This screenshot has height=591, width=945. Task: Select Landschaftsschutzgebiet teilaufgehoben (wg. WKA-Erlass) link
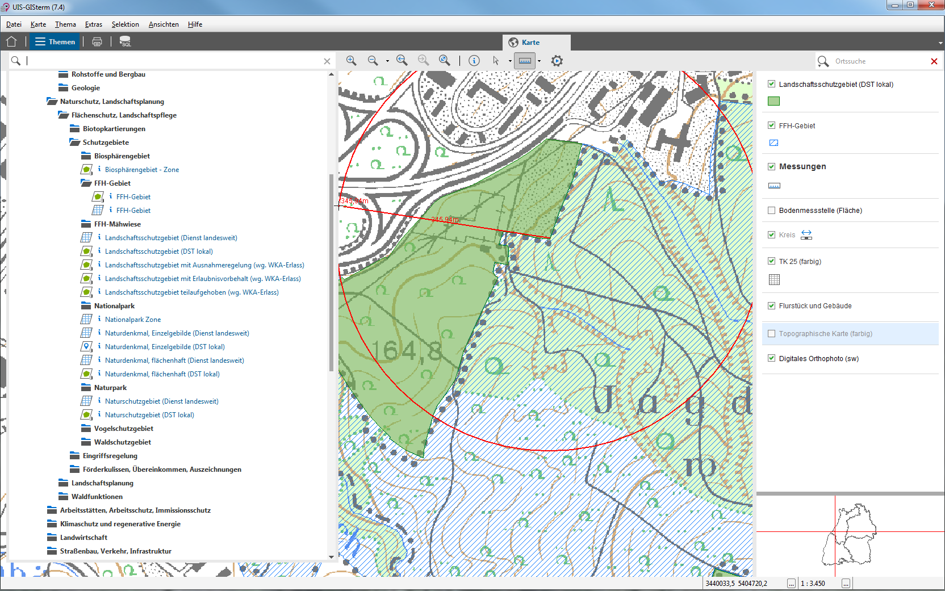192,292
